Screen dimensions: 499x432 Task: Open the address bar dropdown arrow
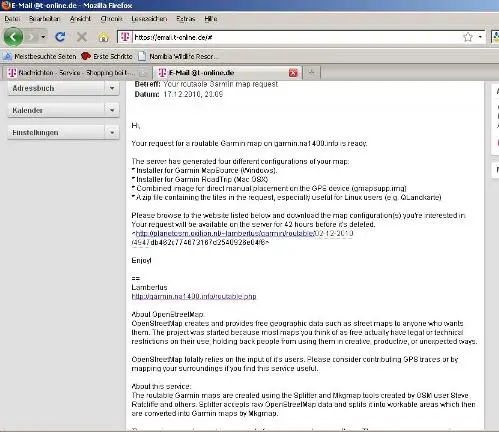point(480,37)
